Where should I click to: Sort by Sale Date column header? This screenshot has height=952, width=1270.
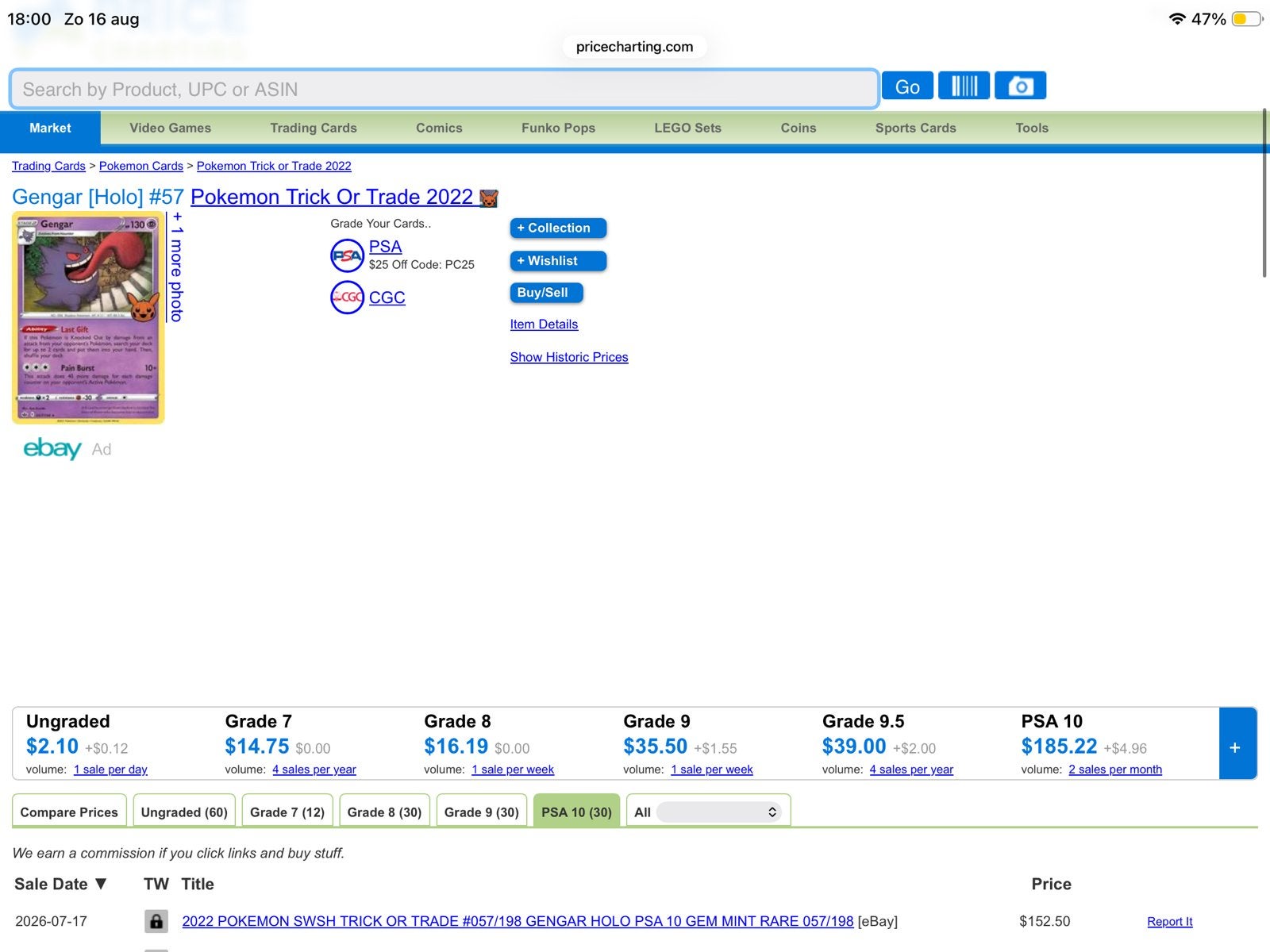tap(60, 884)
